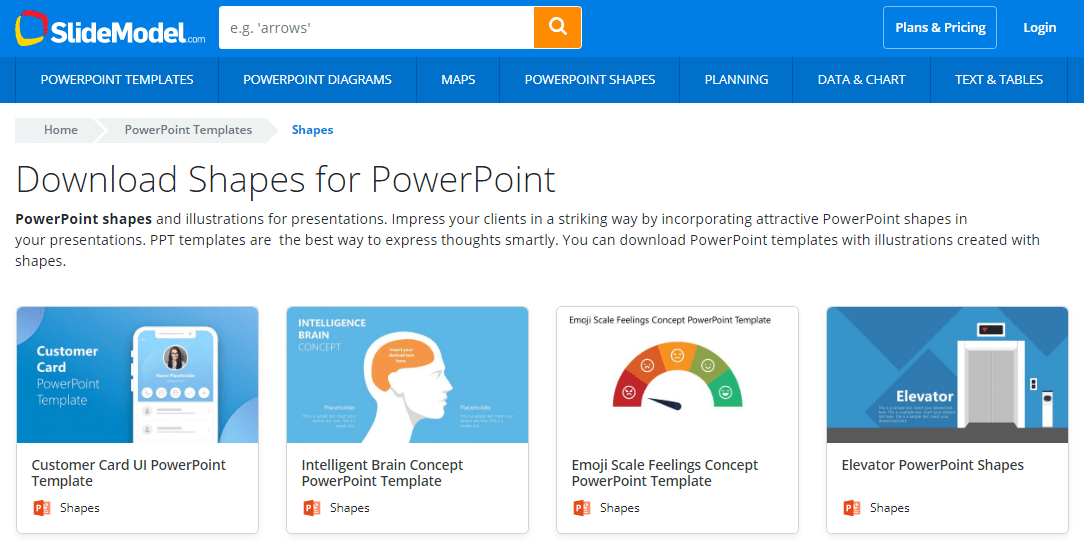
Task: Open the Emoji Scale Feelings thumbnail
Action: [678, 375]
